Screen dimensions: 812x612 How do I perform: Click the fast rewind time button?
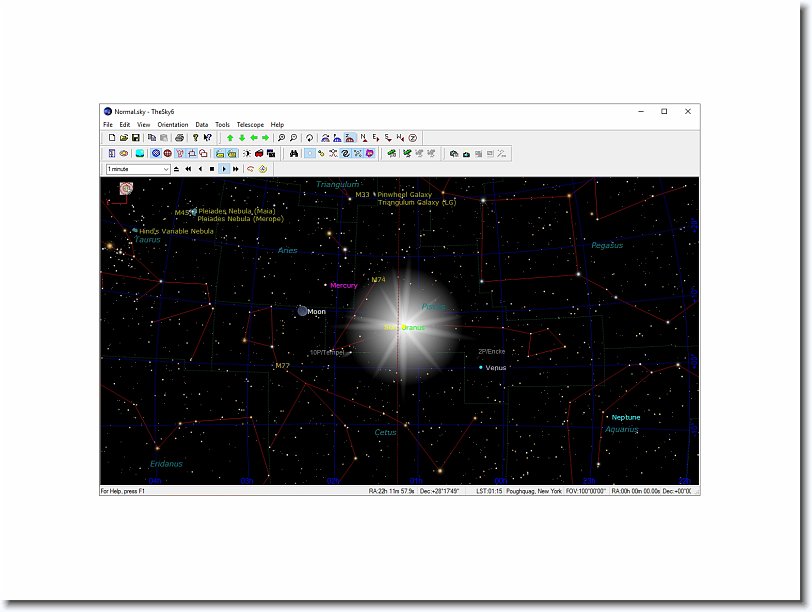coord(188,169)
